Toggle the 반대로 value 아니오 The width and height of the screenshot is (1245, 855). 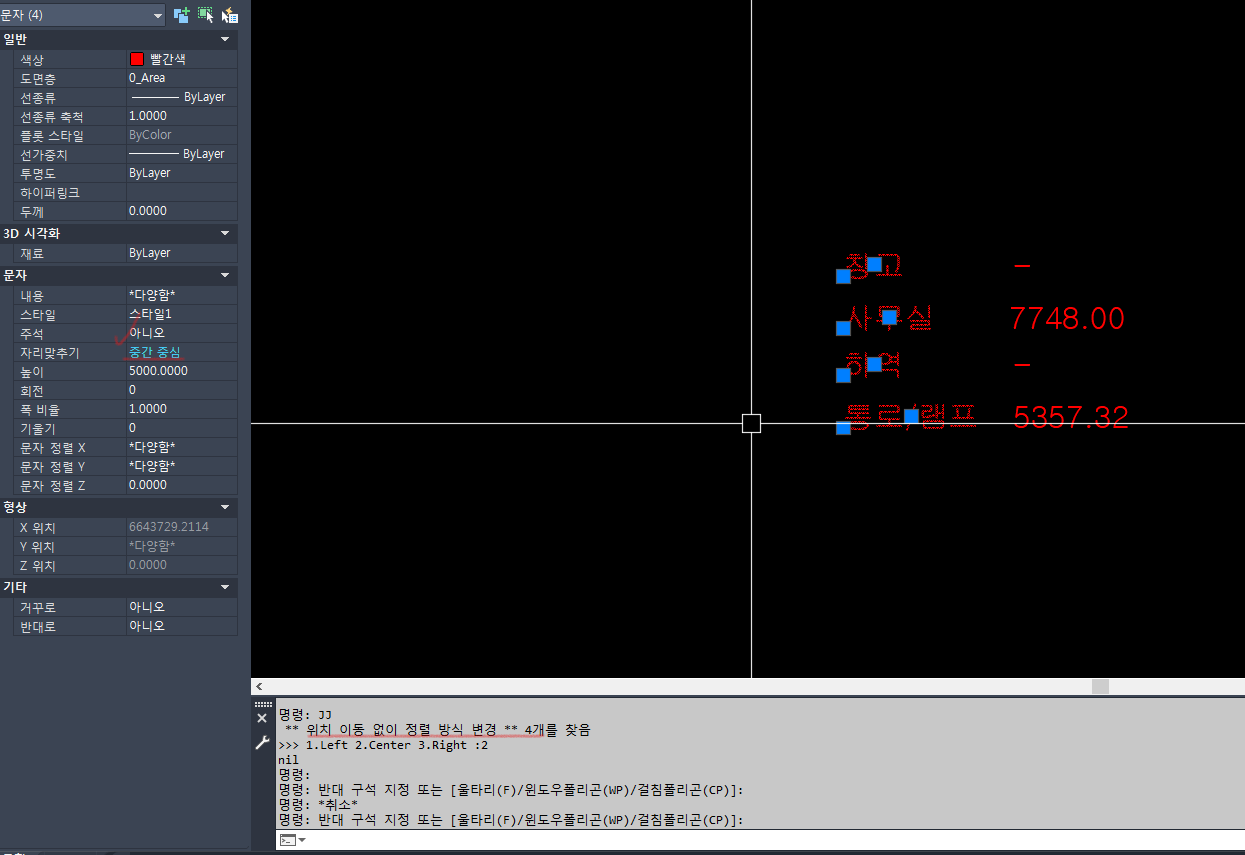click(x=182, y=626)
